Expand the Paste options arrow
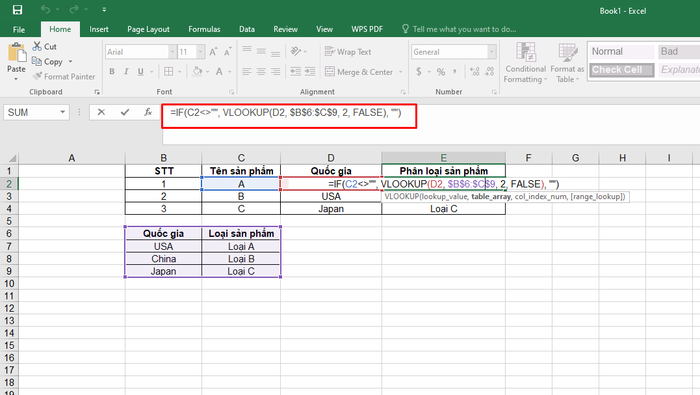This screenshot has width=700, height=395. pos(16,79)
